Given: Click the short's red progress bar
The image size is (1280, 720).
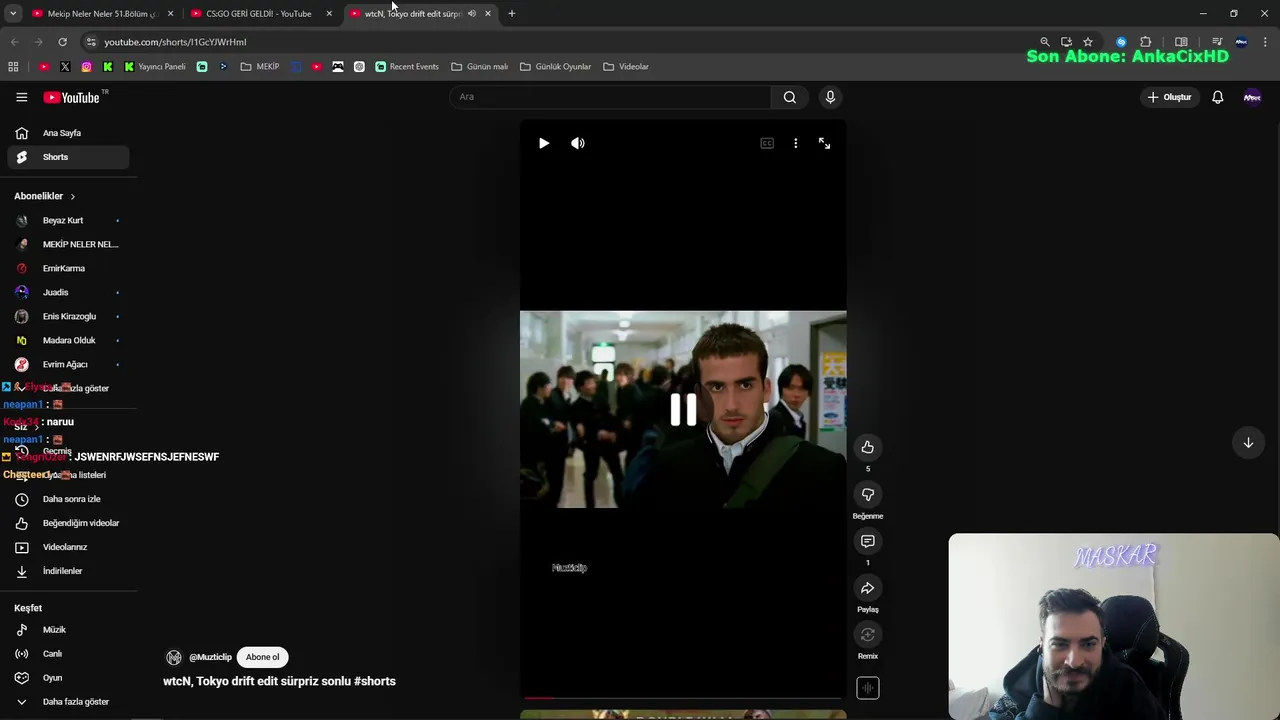Looking at the screenshot, I should point(683,697).
